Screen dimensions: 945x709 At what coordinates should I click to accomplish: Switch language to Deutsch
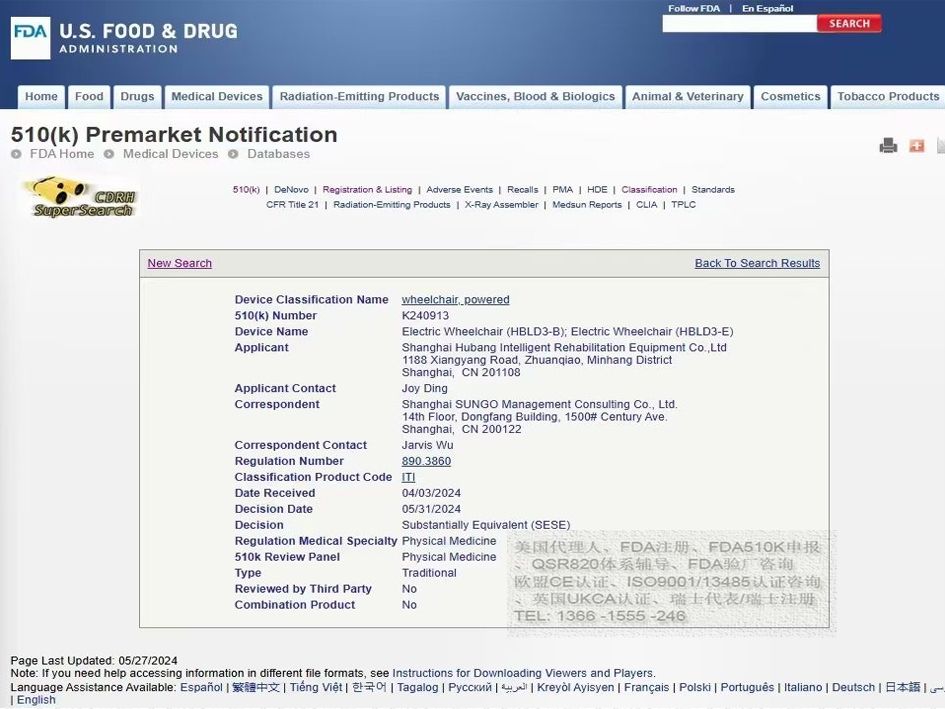coord(853,687)
